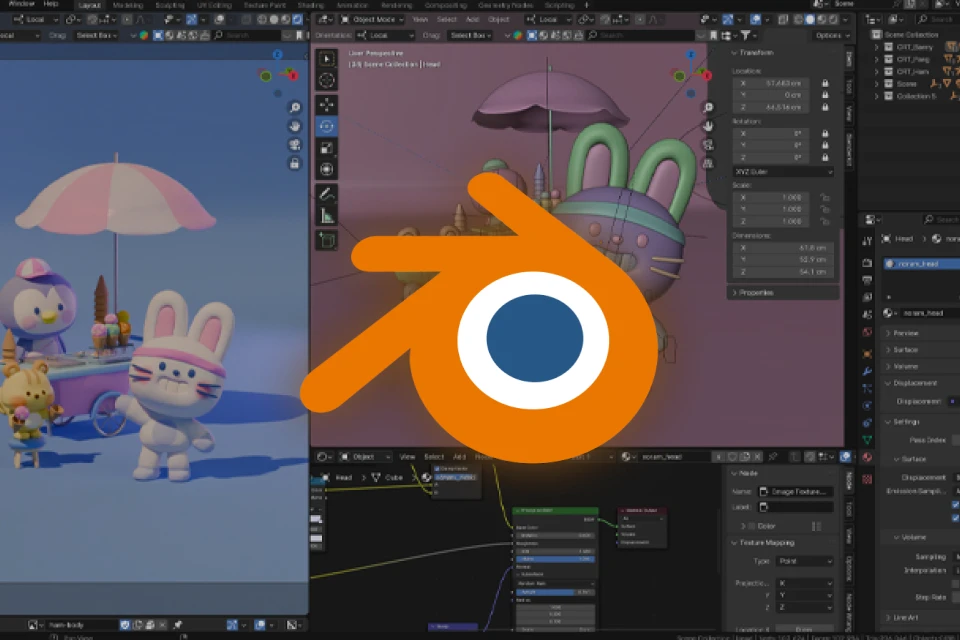The image size is (960, 640).
Task: Toggle lock on Location X
Action: 825,83
